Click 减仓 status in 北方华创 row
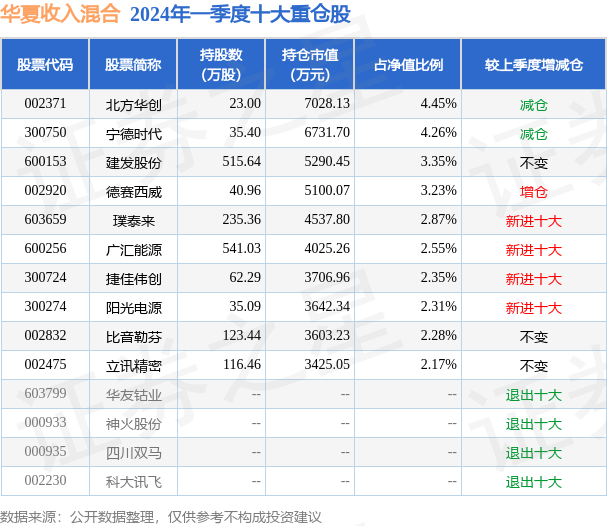The width and height of the screenshot is (607, 526). point(533,105)
